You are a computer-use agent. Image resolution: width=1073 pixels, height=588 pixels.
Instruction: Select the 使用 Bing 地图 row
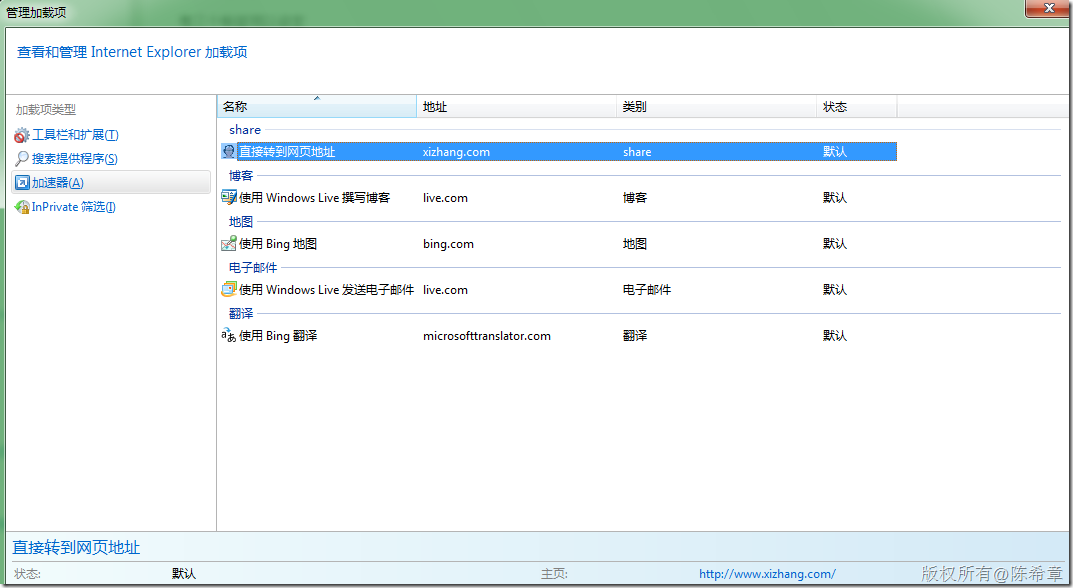pos(558,243)
